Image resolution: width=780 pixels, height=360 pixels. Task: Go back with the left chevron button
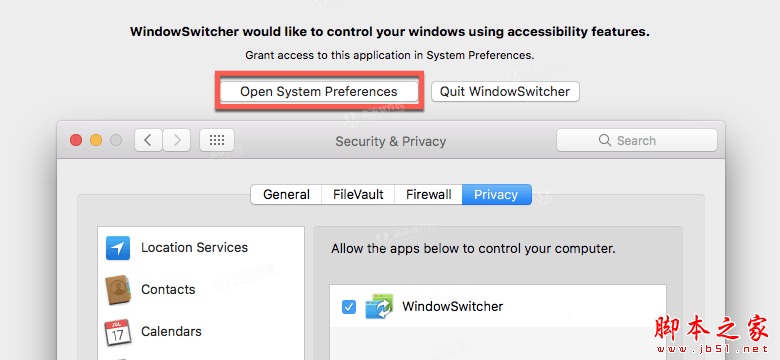(148, 140)
